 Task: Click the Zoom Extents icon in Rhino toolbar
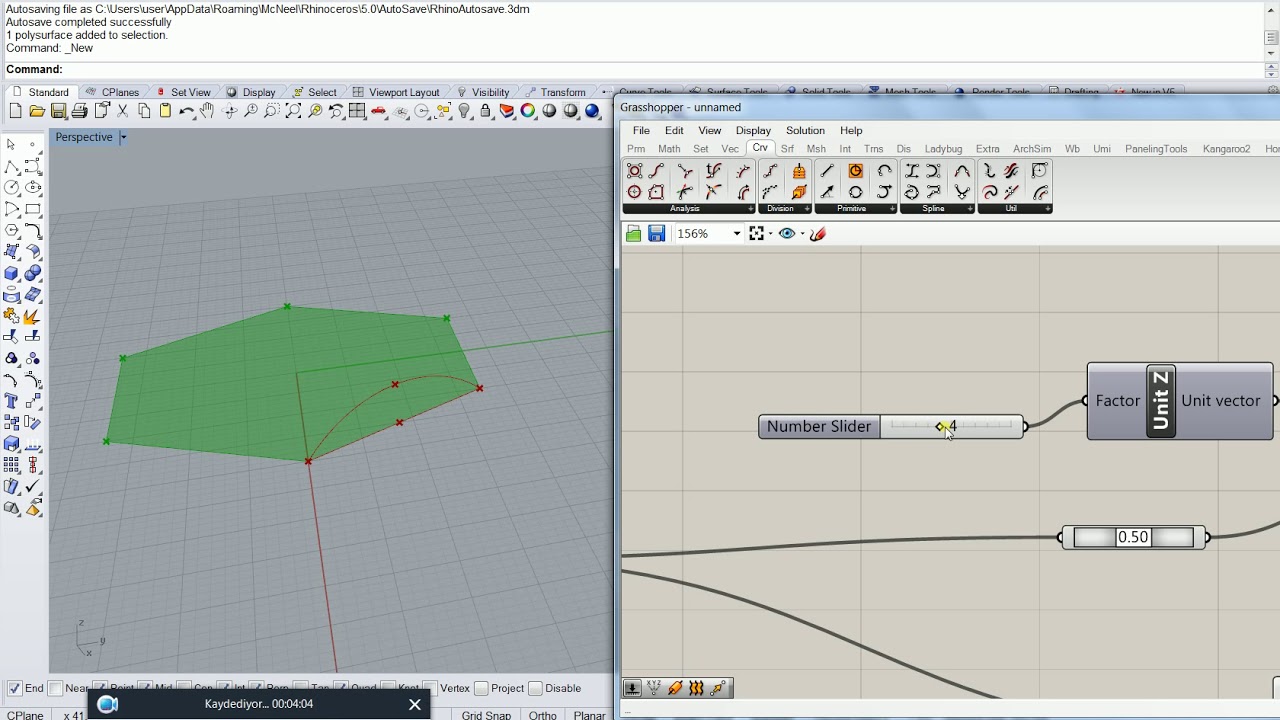pos(293,111)
